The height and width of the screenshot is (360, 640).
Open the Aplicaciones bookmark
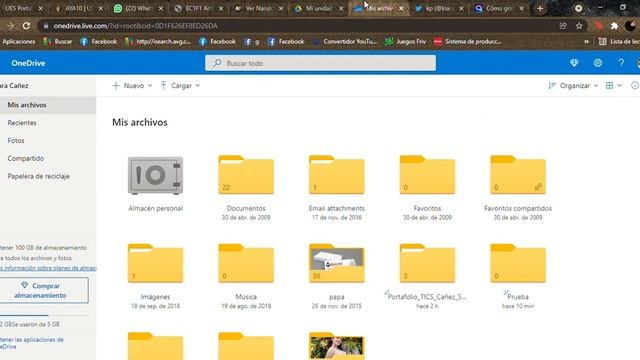(x=19, y=42)
